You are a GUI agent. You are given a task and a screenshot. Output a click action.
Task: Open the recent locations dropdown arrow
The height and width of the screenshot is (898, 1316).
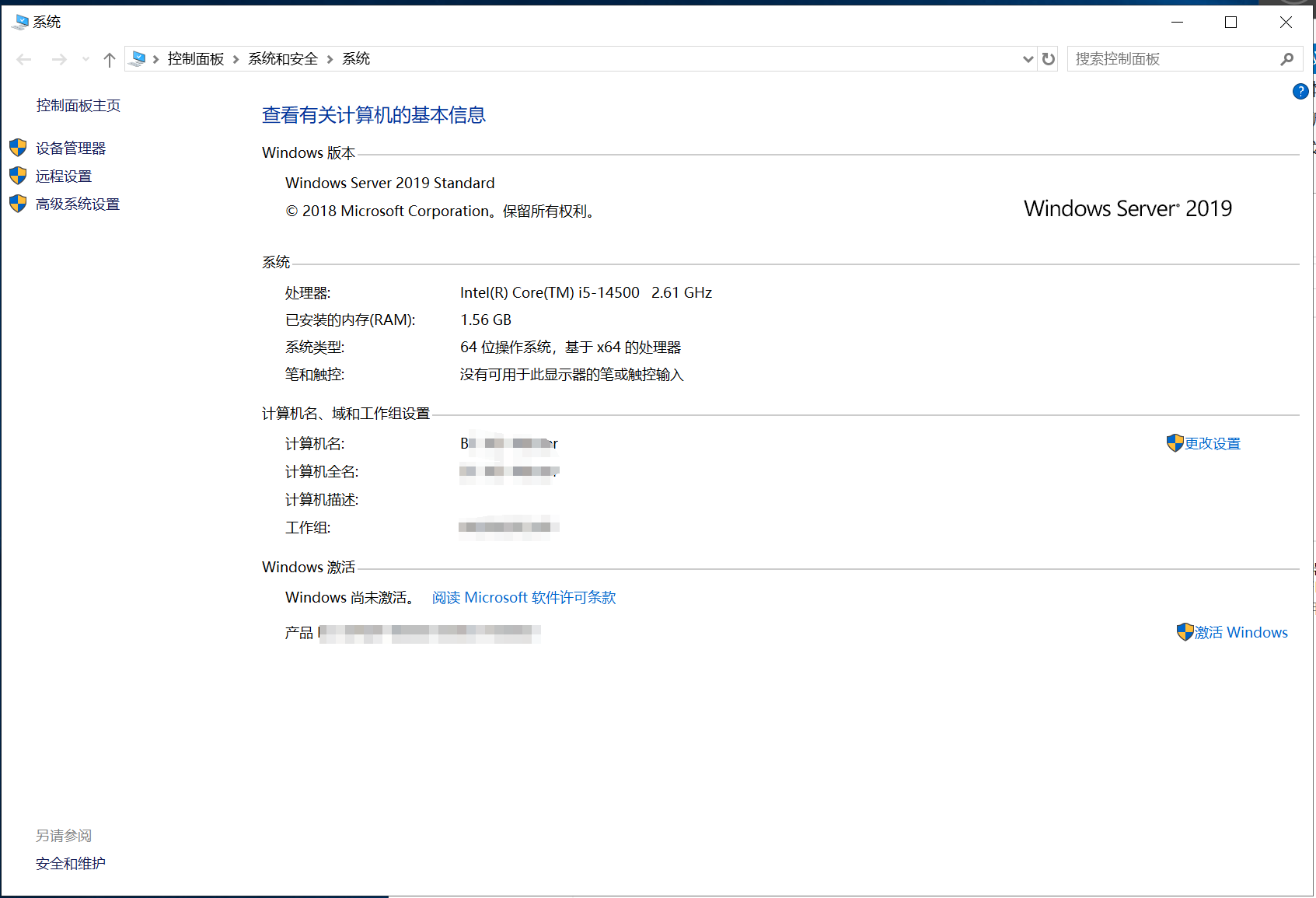tap(86, 59)
